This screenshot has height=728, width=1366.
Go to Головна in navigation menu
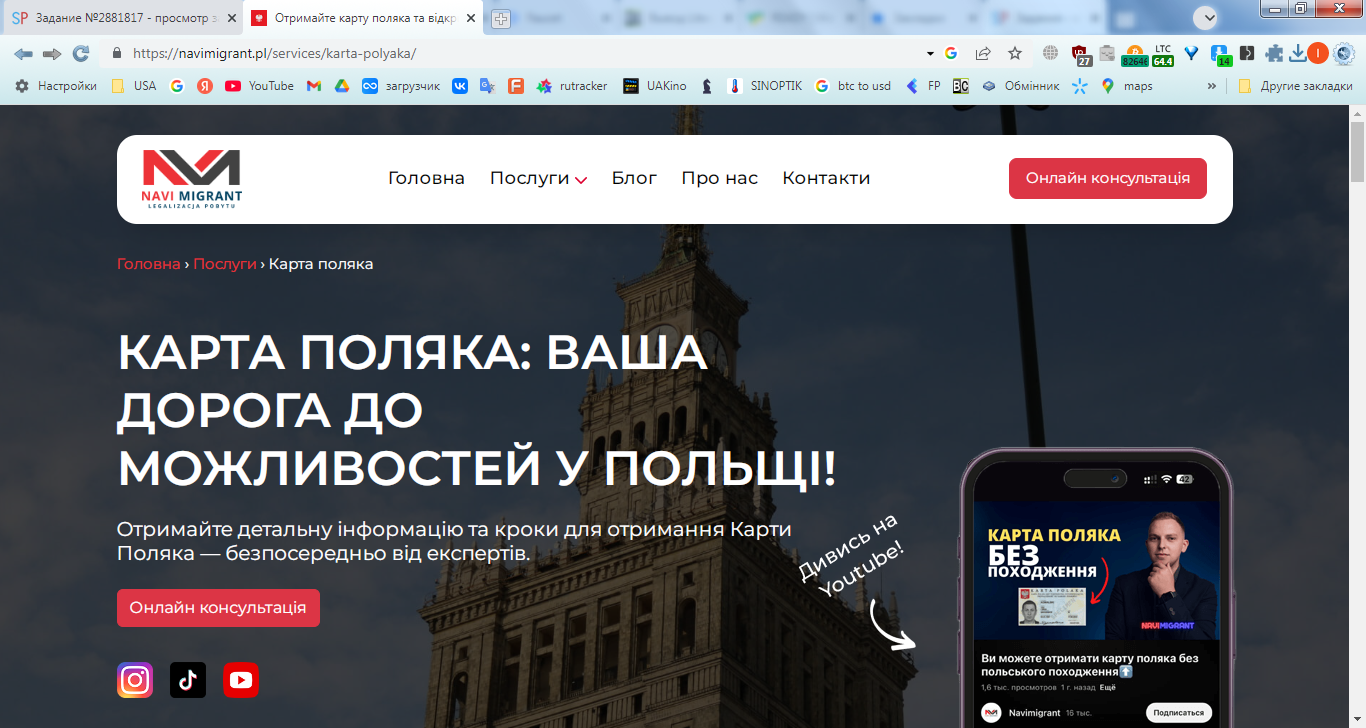(x=426, y=178)
